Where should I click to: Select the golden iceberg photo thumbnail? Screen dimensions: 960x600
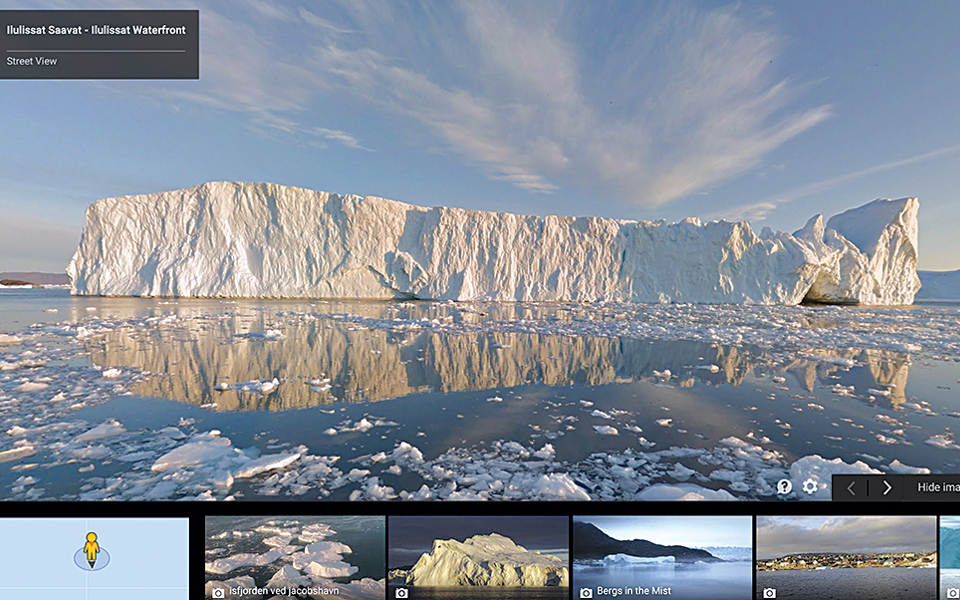click(478, 555)
